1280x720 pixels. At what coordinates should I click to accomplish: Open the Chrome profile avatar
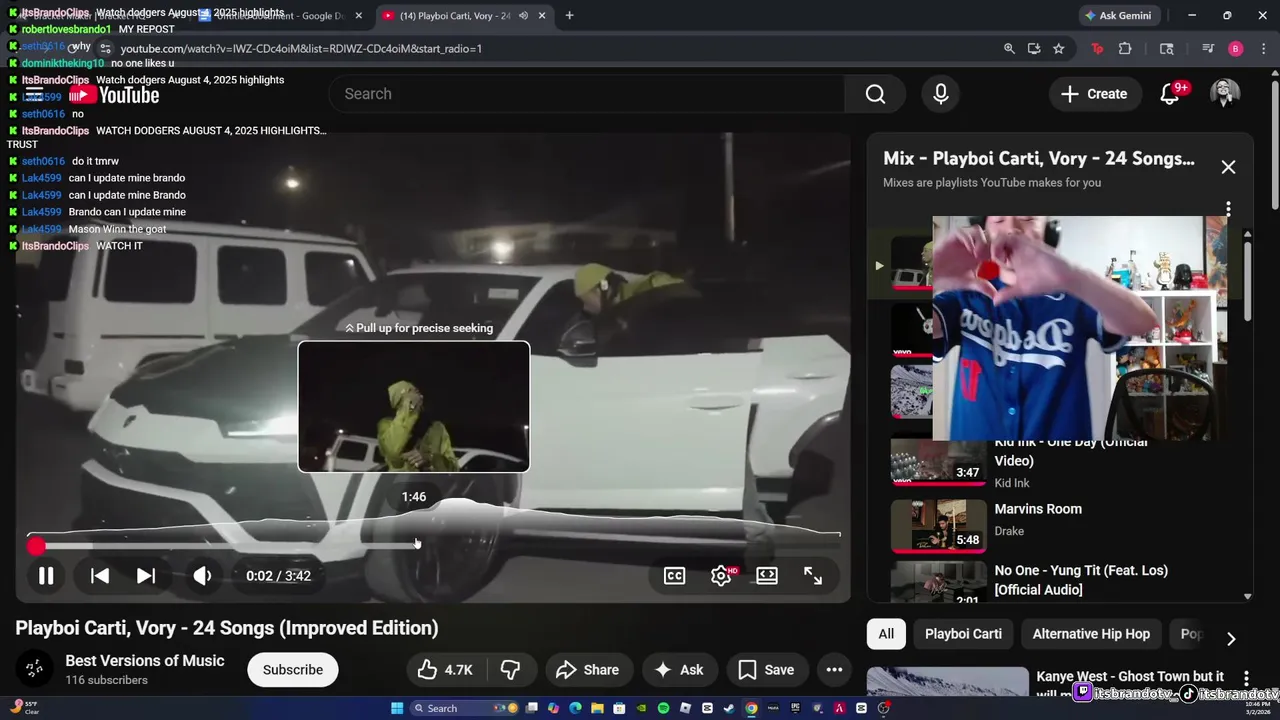pyautogui.click(x=1236, y=48)
